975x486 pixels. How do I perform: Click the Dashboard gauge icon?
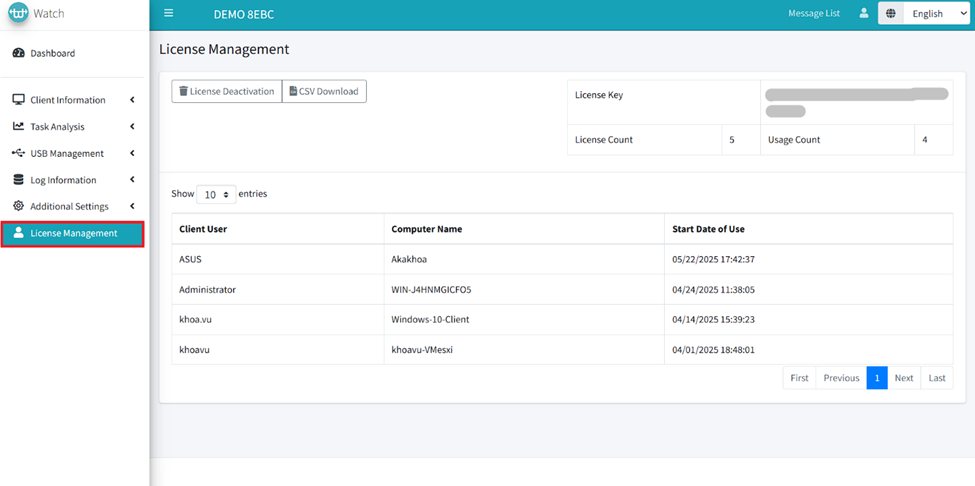(x=18, y=53)
